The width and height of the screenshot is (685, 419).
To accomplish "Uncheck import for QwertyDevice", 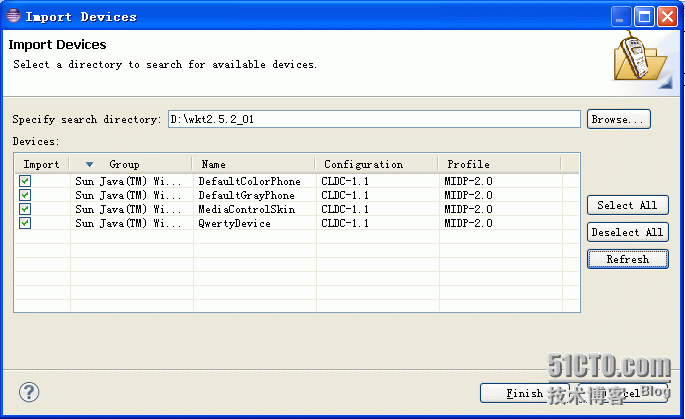I will [25, 223].
